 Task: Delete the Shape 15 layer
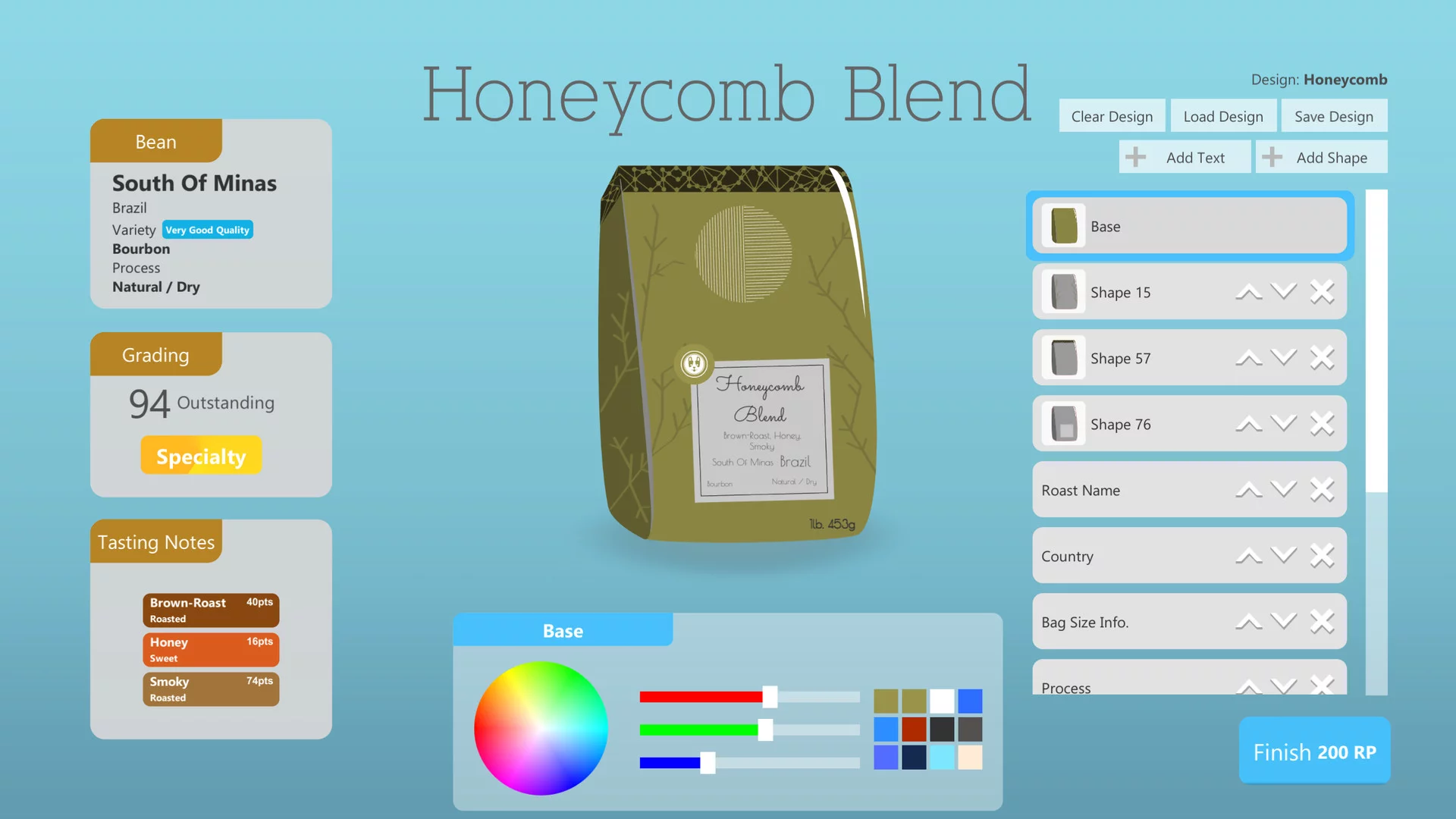tap(1322, 292)
